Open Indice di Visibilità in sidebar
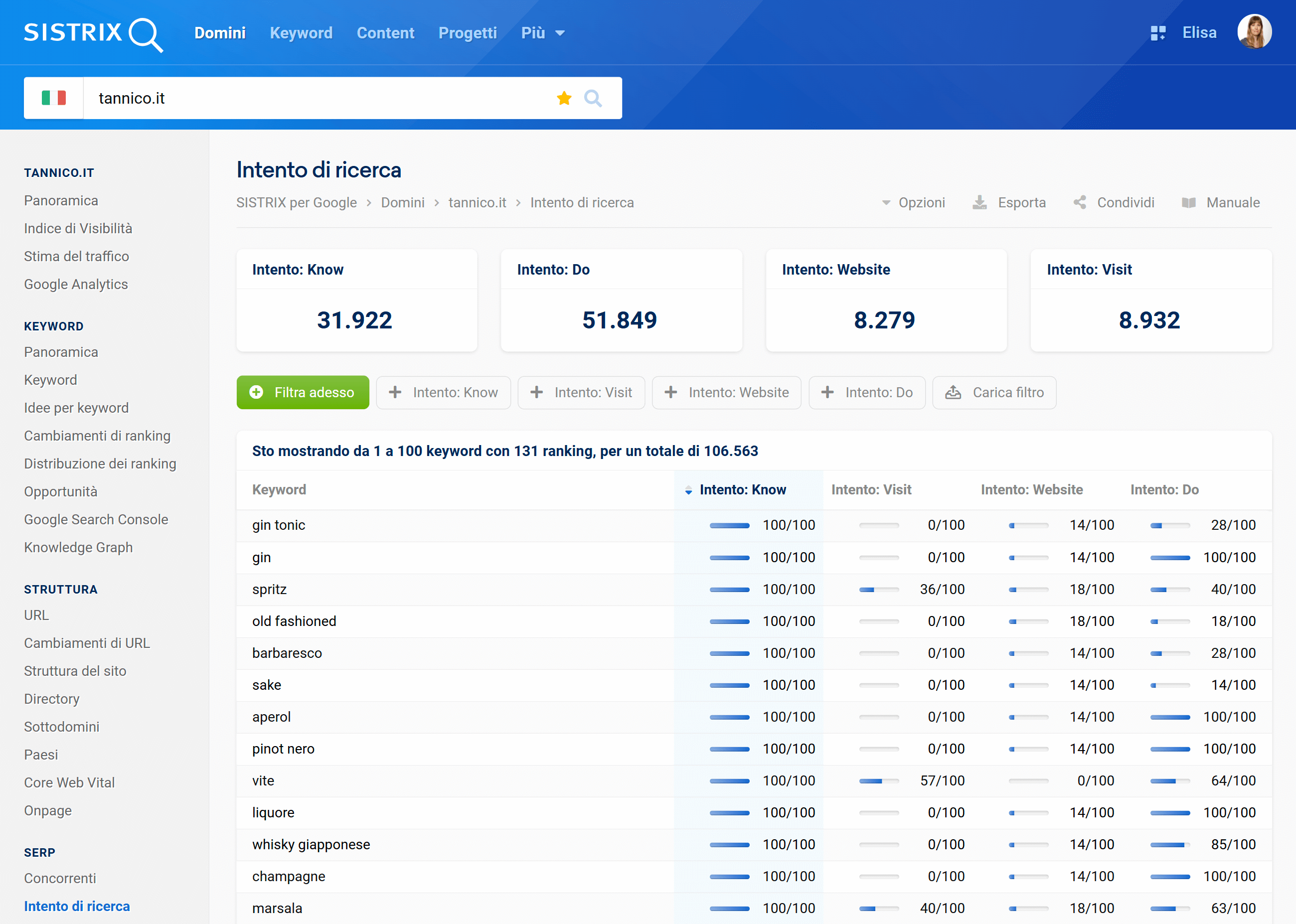 pyautogui.click(x=78, y=228)
